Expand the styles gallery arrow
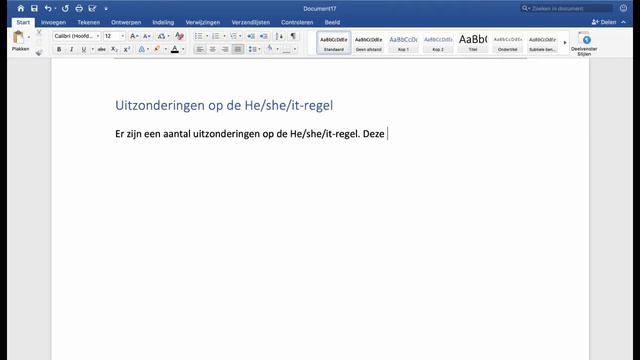The height and width of the screenshot is (360, 640). (565, 43)
